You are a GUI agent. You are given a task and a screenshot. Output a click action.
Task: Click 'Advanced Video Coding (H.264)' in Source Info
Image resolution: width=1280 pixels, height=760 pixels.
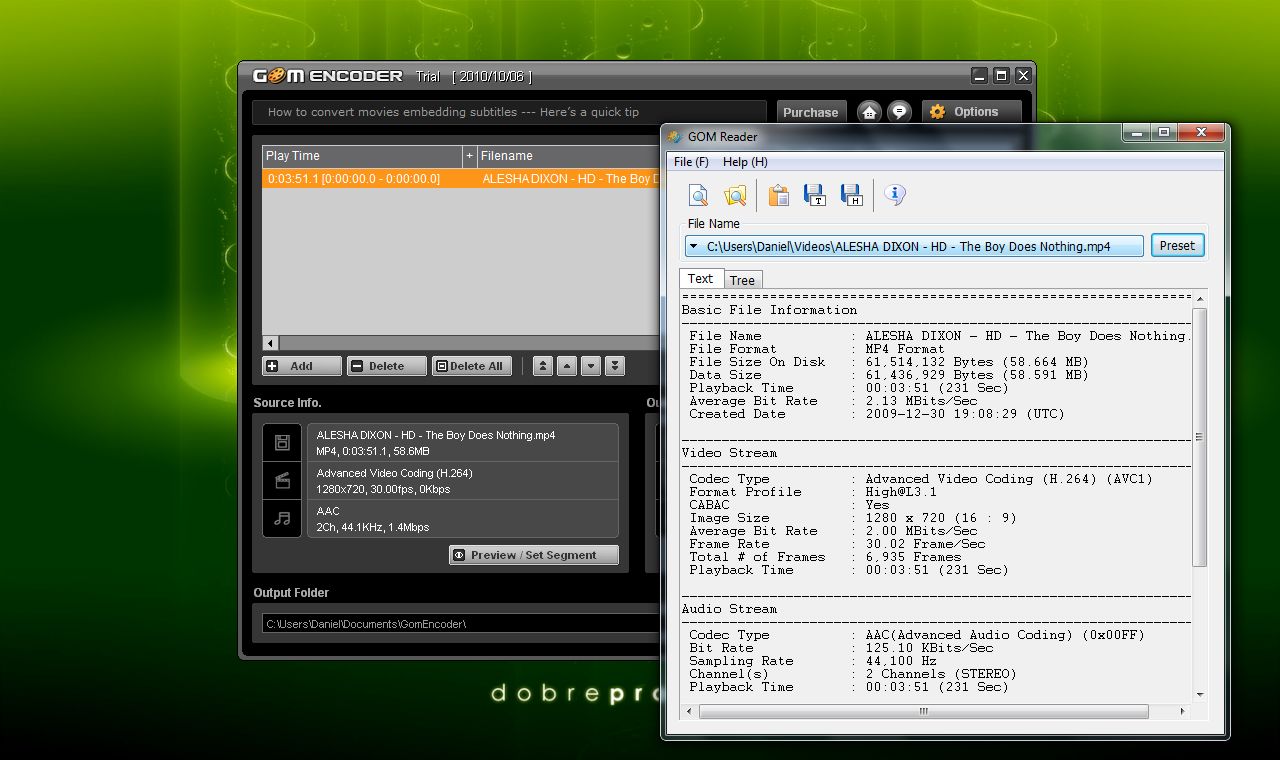[x=394, y=473]
